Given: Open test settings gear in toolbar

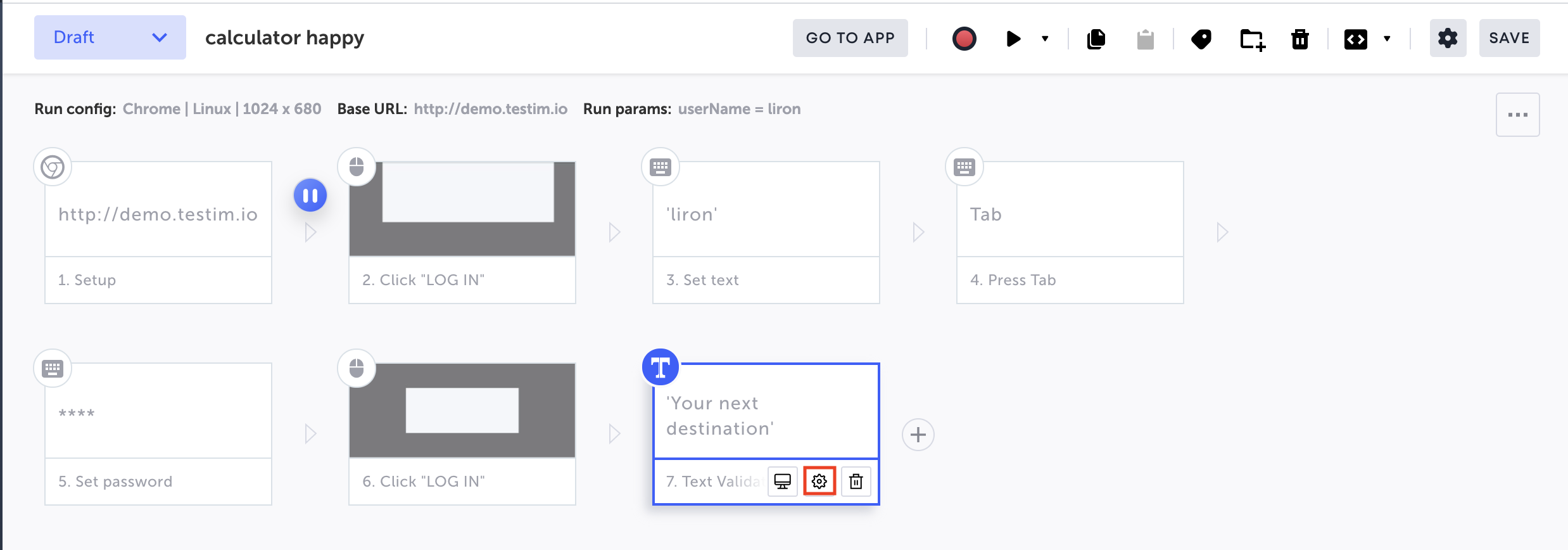Looking at the screenshot, I should pyautogui.click(x=1448, y=38).
